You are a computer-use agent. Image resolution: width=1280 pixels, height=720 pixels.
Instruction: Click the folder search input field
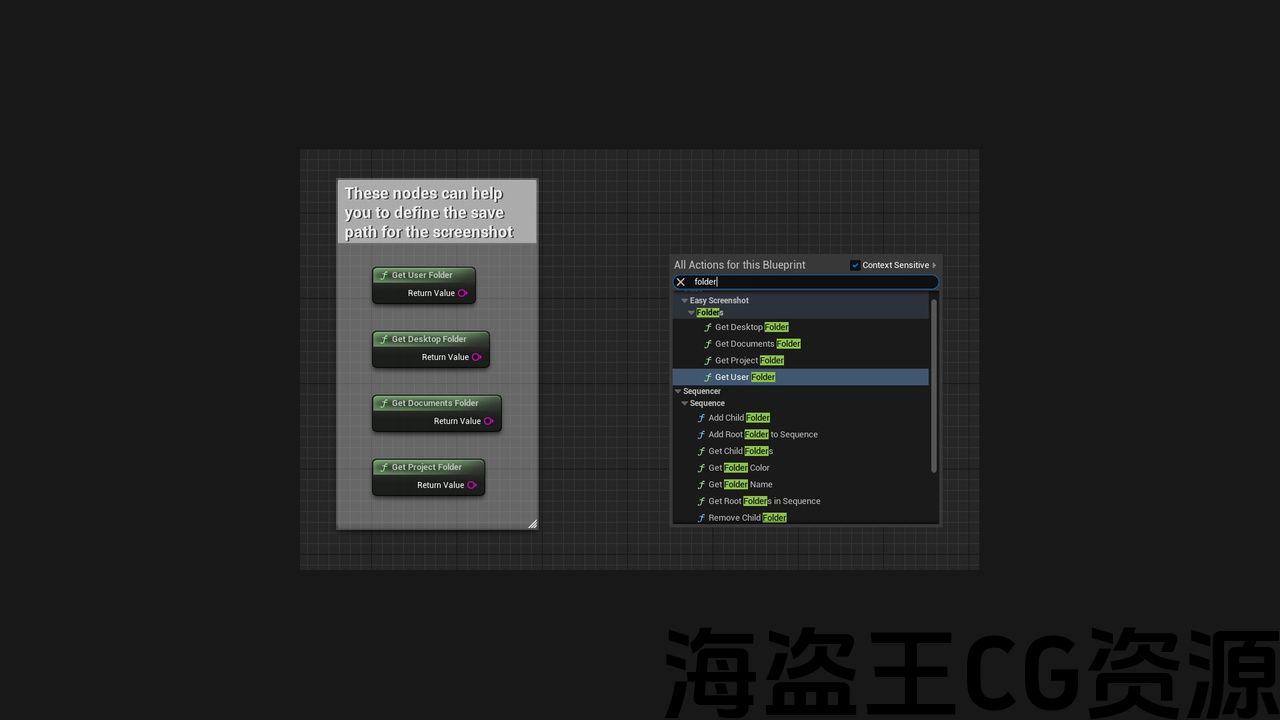pyautogui.click(x=810, y=282)
